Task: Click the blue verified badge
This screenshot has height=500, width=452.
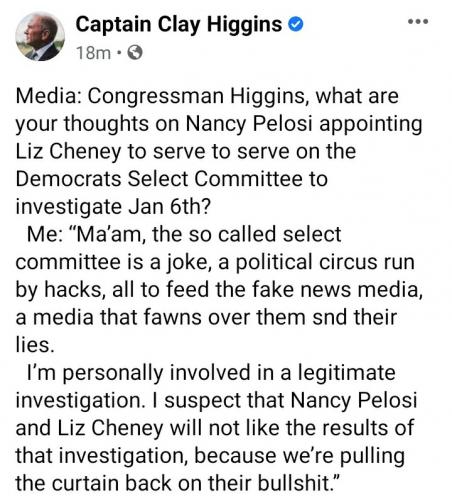Action: point(295,25)
